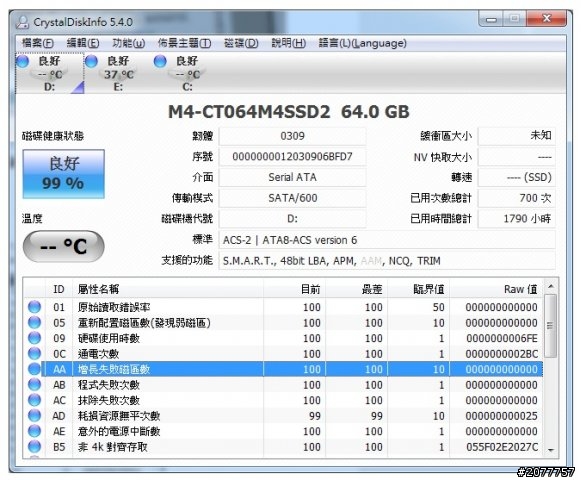The height and width of the screenshot is (480, 581).
Task: Click scroll-down arrow of attribute list
Action: point(551,450)
